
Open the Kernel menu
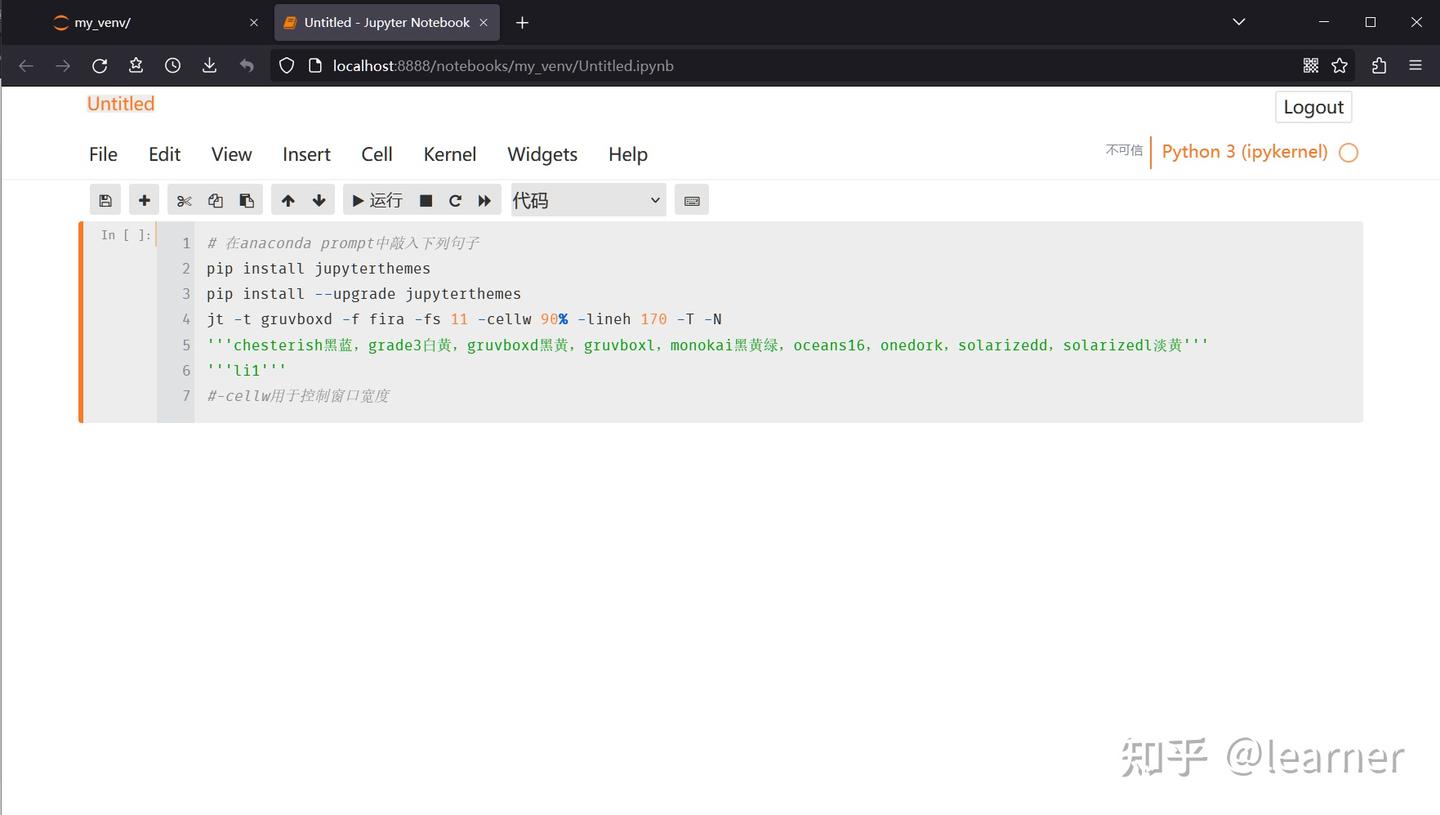[449, 154]
